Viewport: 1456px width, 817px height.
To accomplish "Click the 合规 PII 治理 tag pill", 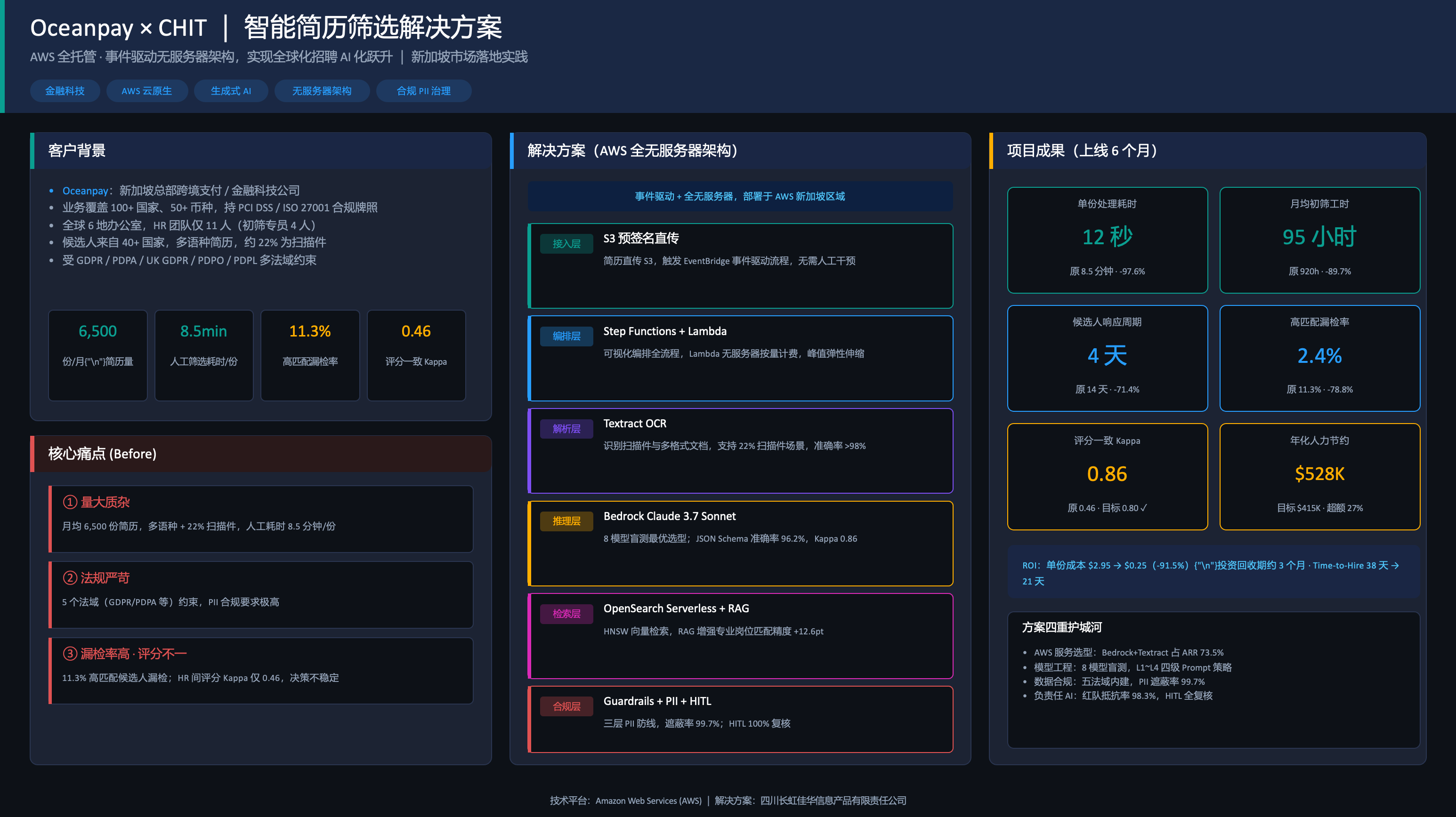I will click(424, 91).
